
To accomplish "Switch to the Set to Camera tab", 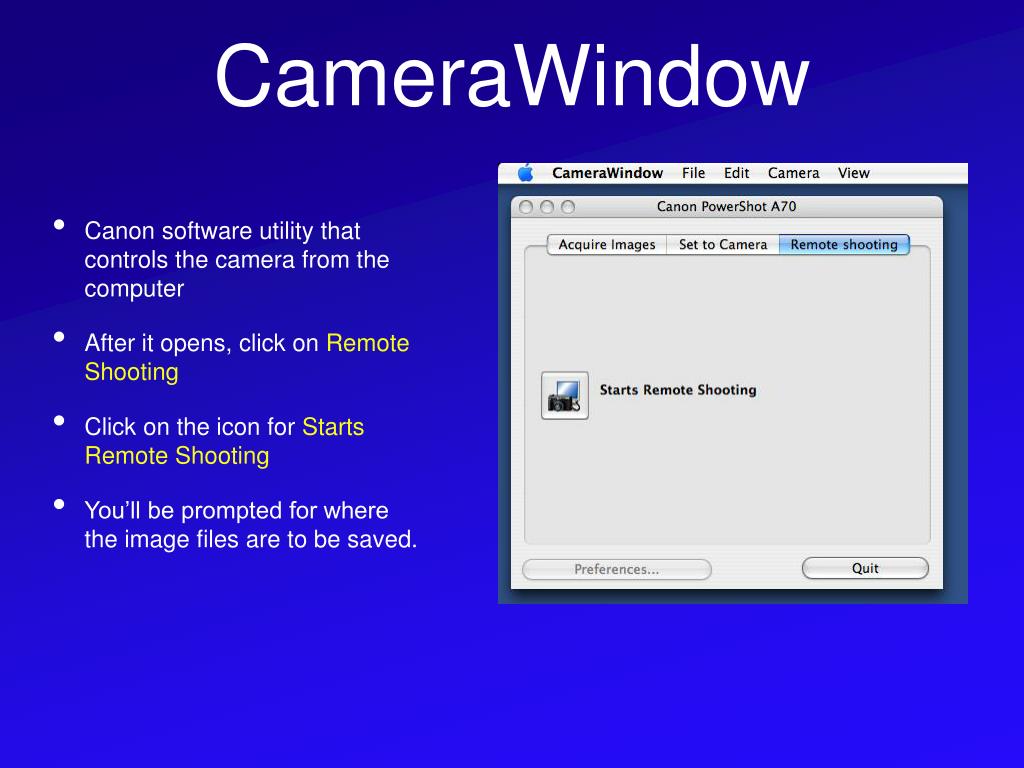I will point(723,244).
